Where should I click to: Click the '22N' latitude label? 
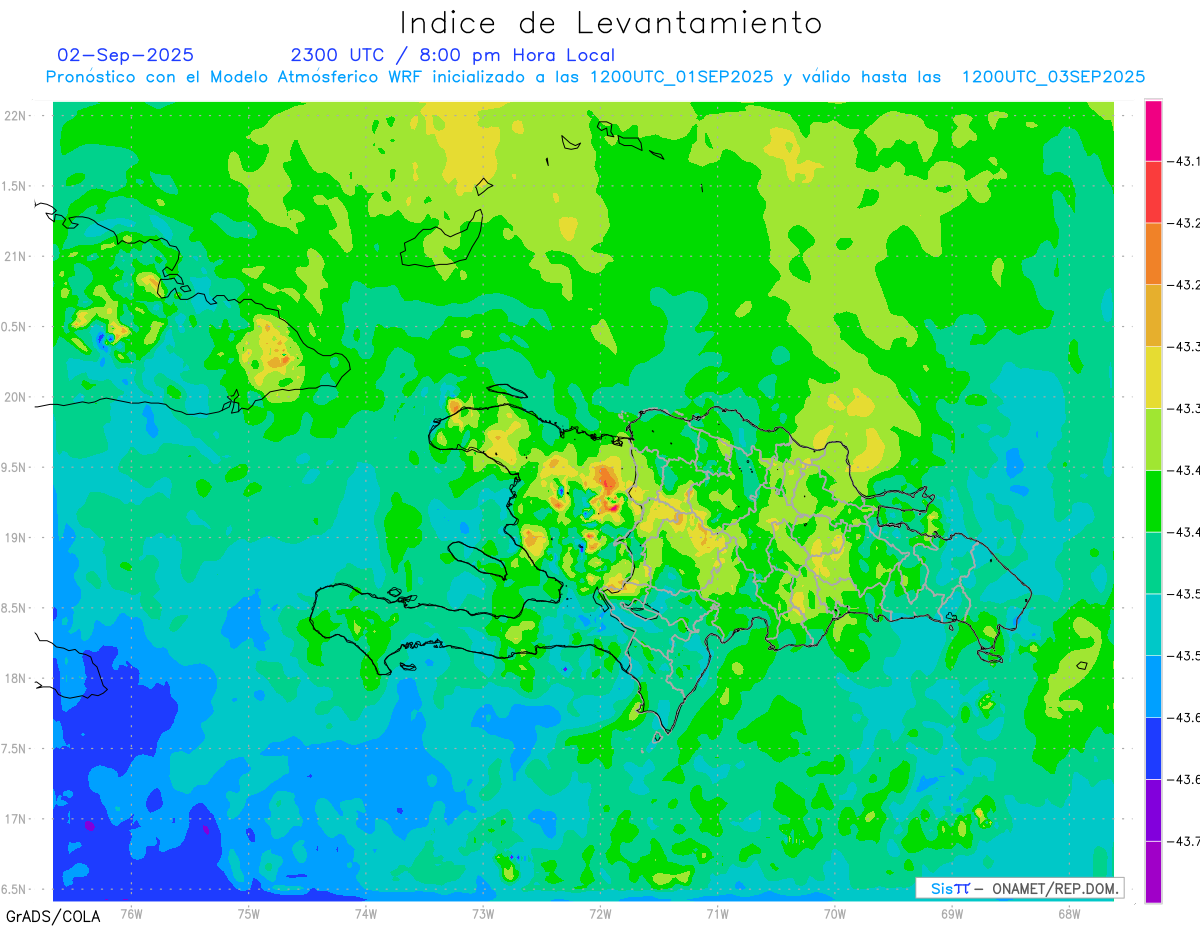(x=16, y=116)
